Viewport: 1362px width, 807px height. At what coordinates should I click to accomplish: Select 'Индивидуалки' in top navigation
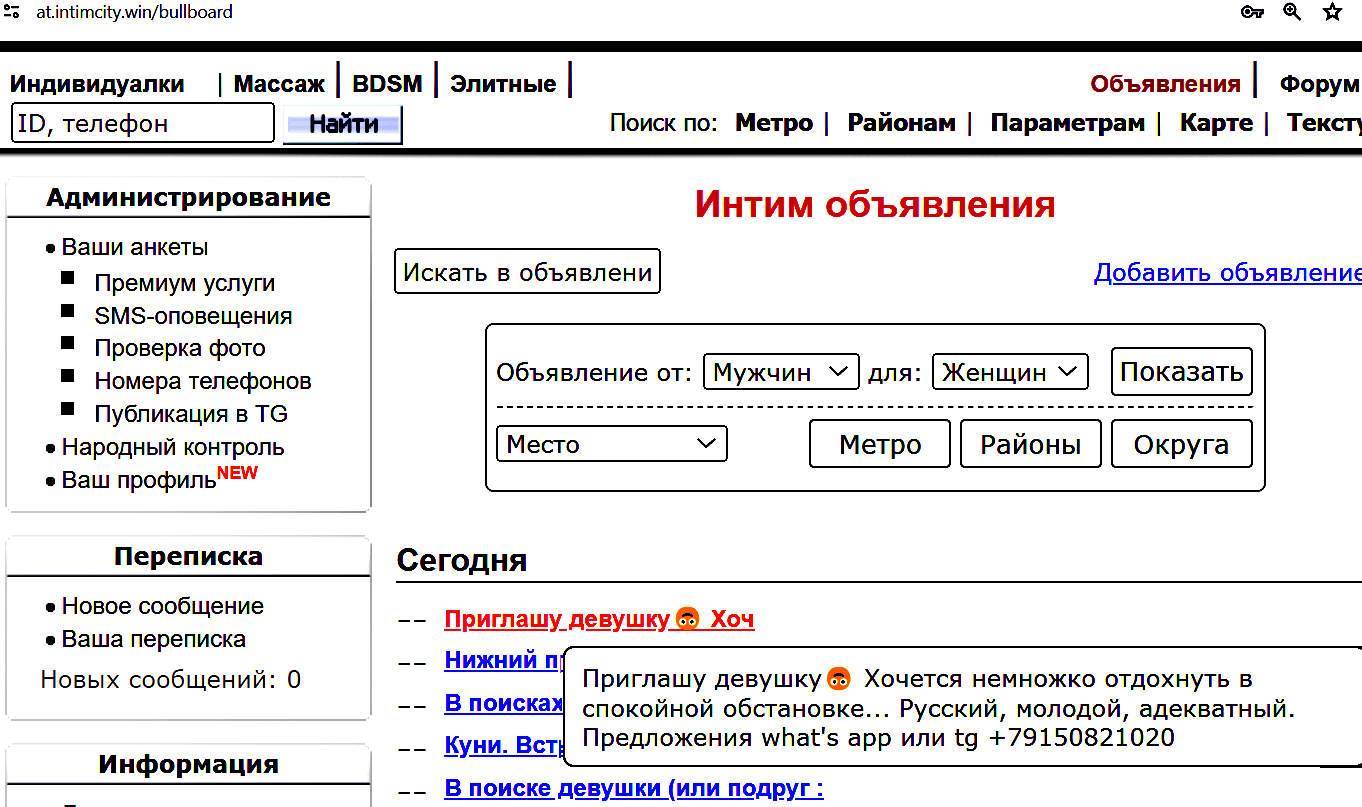pos(97,84)
